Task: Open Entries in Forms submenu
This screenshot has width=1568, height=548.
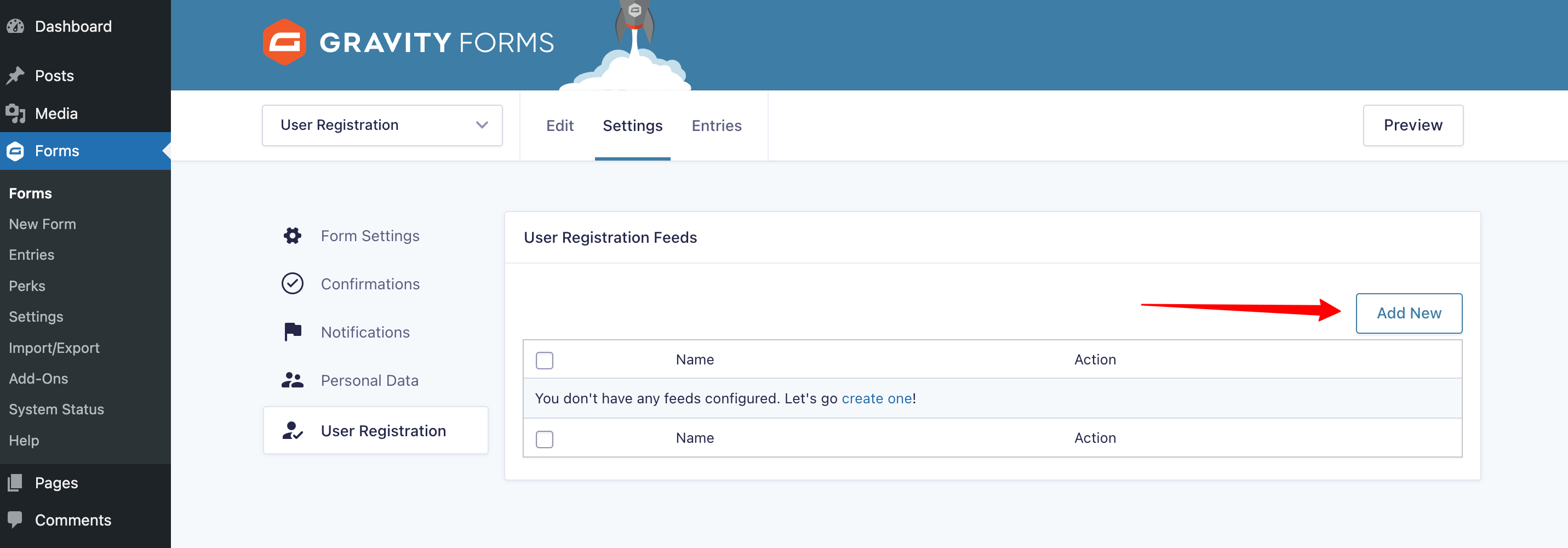Action: pyautogui.click(x=32, y=255)
